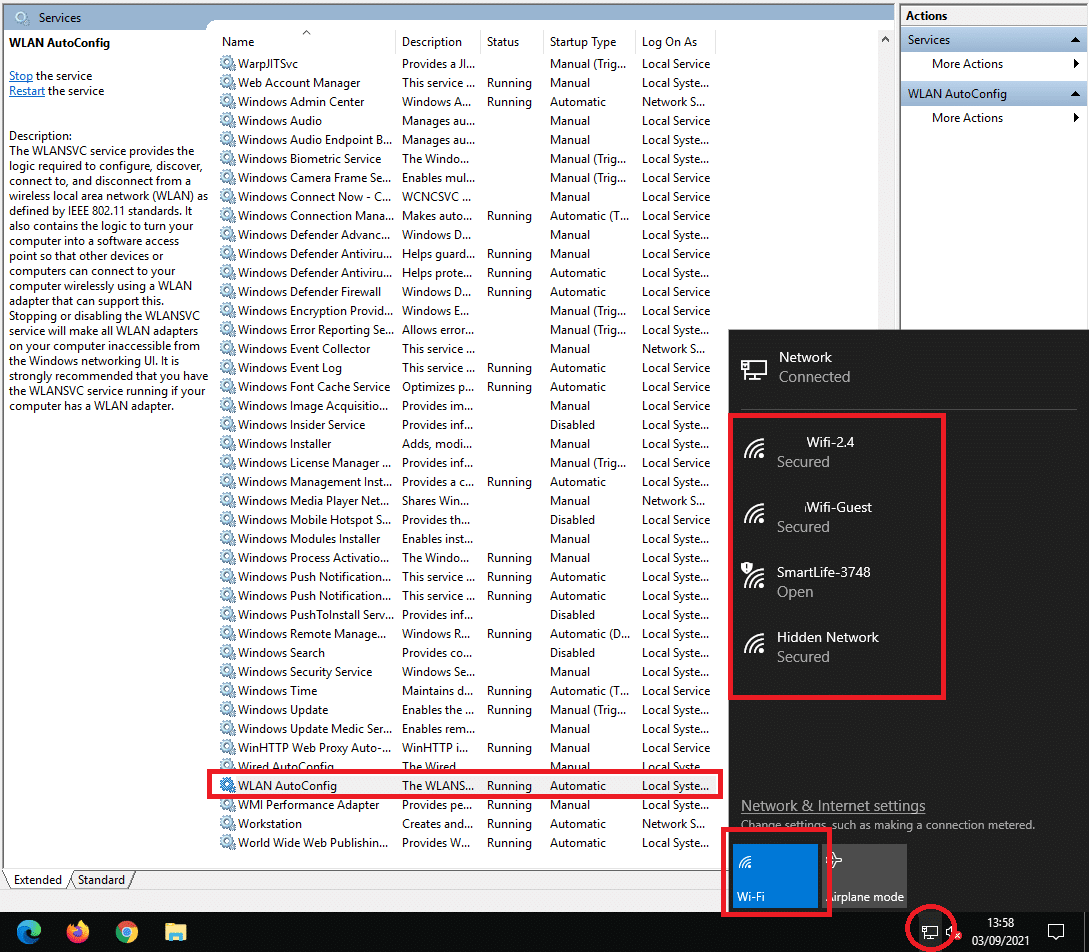
Task: Select the WinHTTP Web Proxy Auto service name
Action: (x=315, y=748)
